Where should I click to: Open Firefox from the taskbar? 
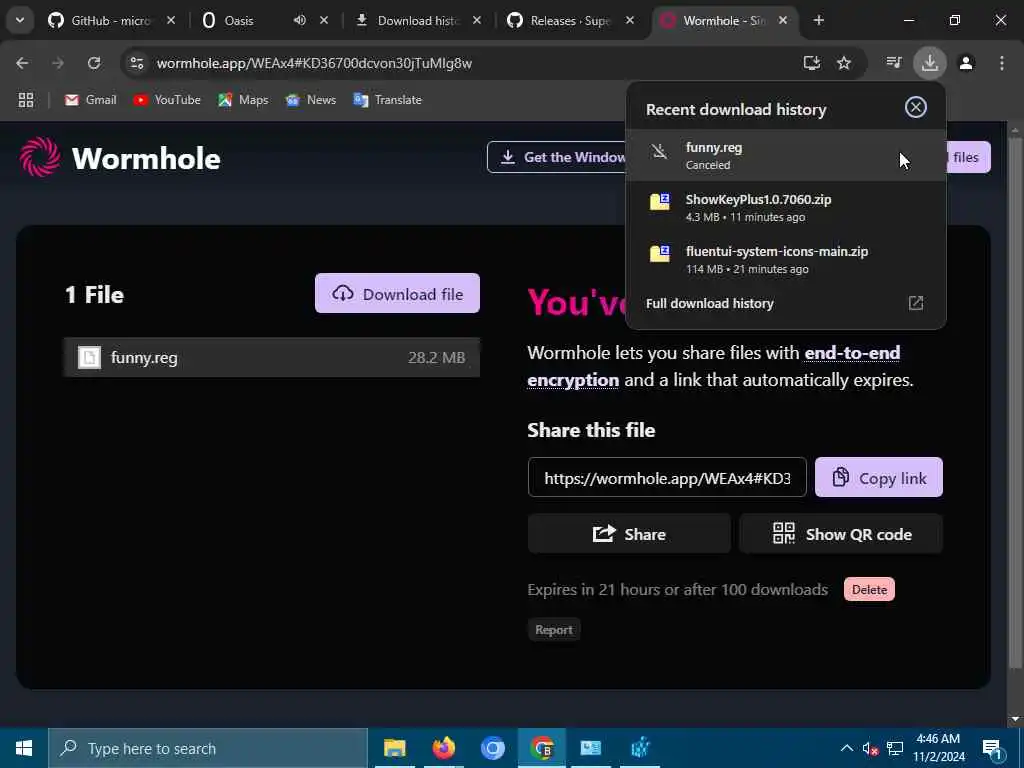tap(443, 748)
